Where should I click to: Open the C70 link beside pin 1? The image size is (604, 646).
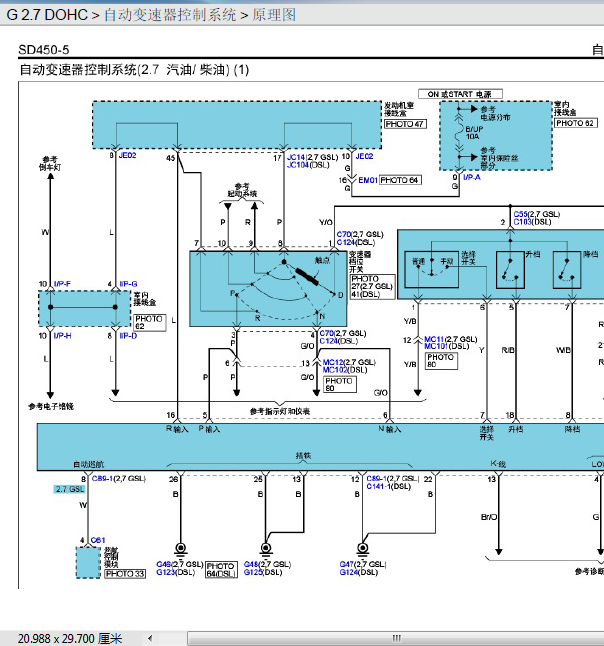[344, 234]
